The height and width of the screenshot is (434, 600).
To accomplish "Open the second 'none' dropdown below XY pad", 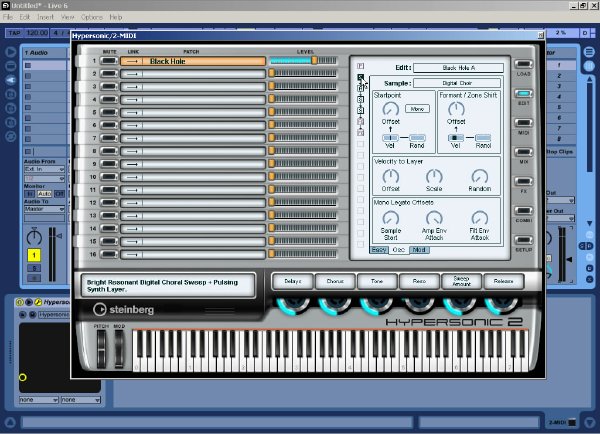I will pyautogui.click(x=81, y=400).
